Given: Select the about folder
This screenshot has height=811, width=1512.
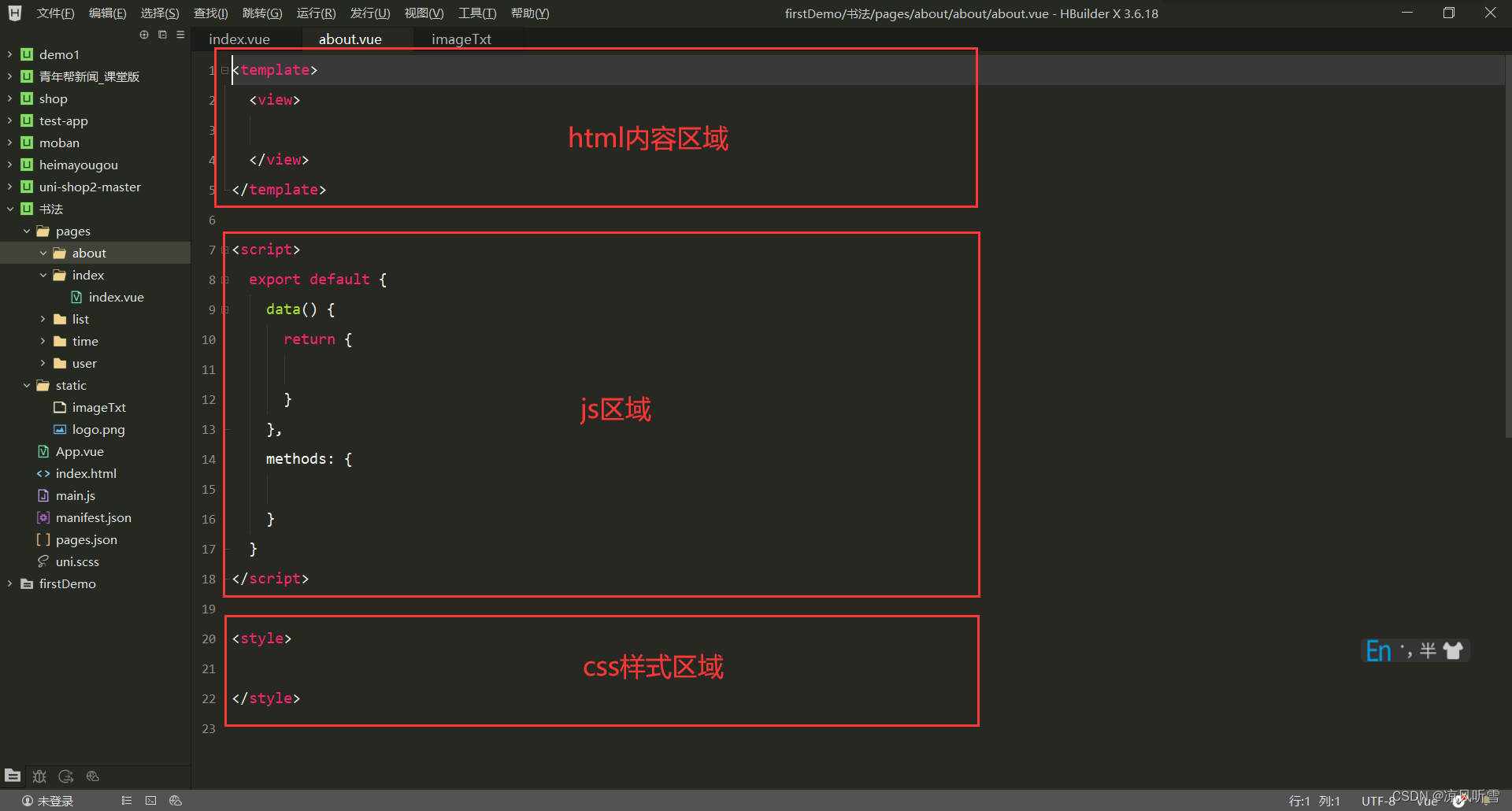Looking at the screenshot, I should (x=95, y=253).
